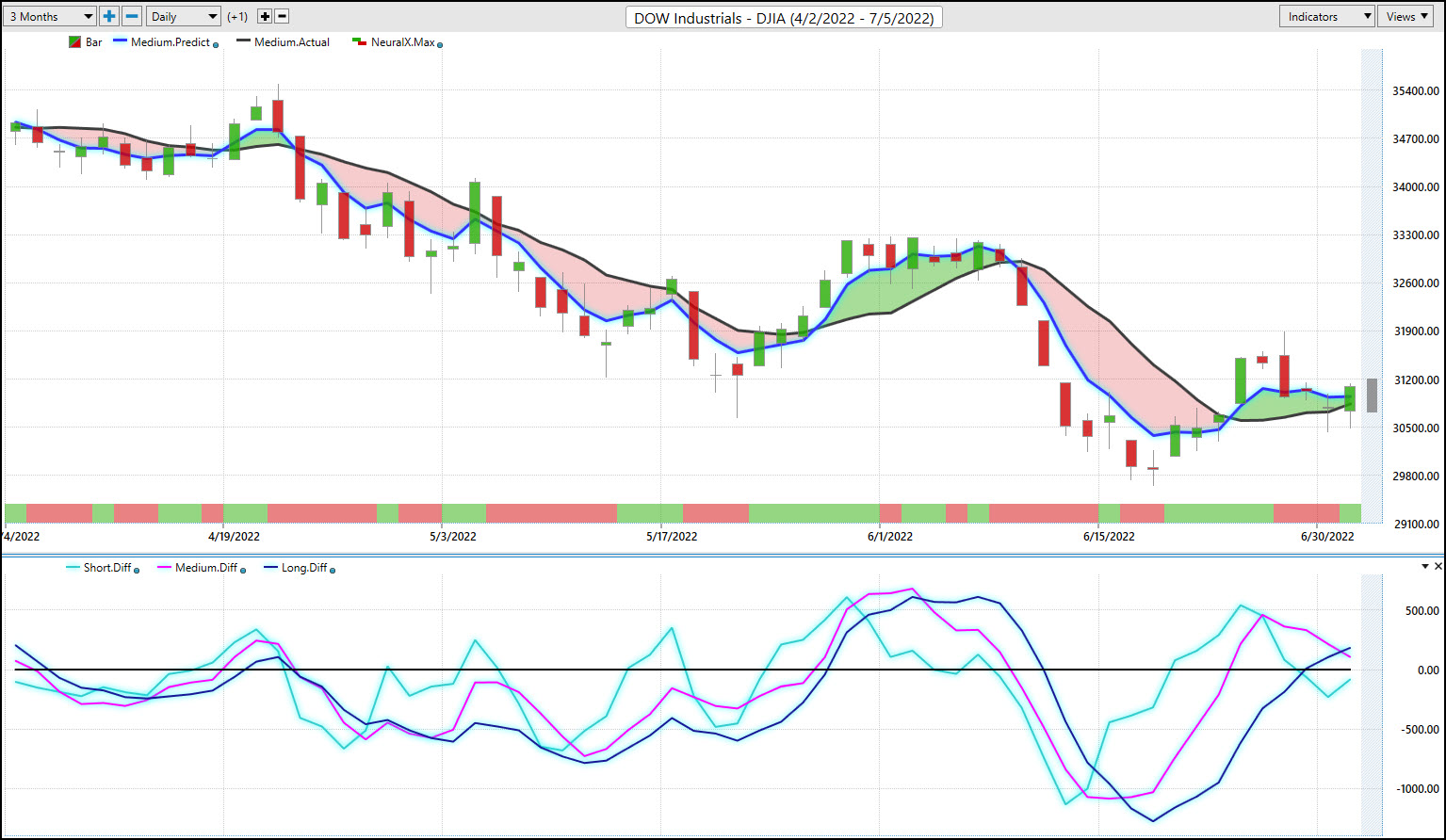Select the Medium.Diff legend label
1446x840 pixels.
[206, 568]
